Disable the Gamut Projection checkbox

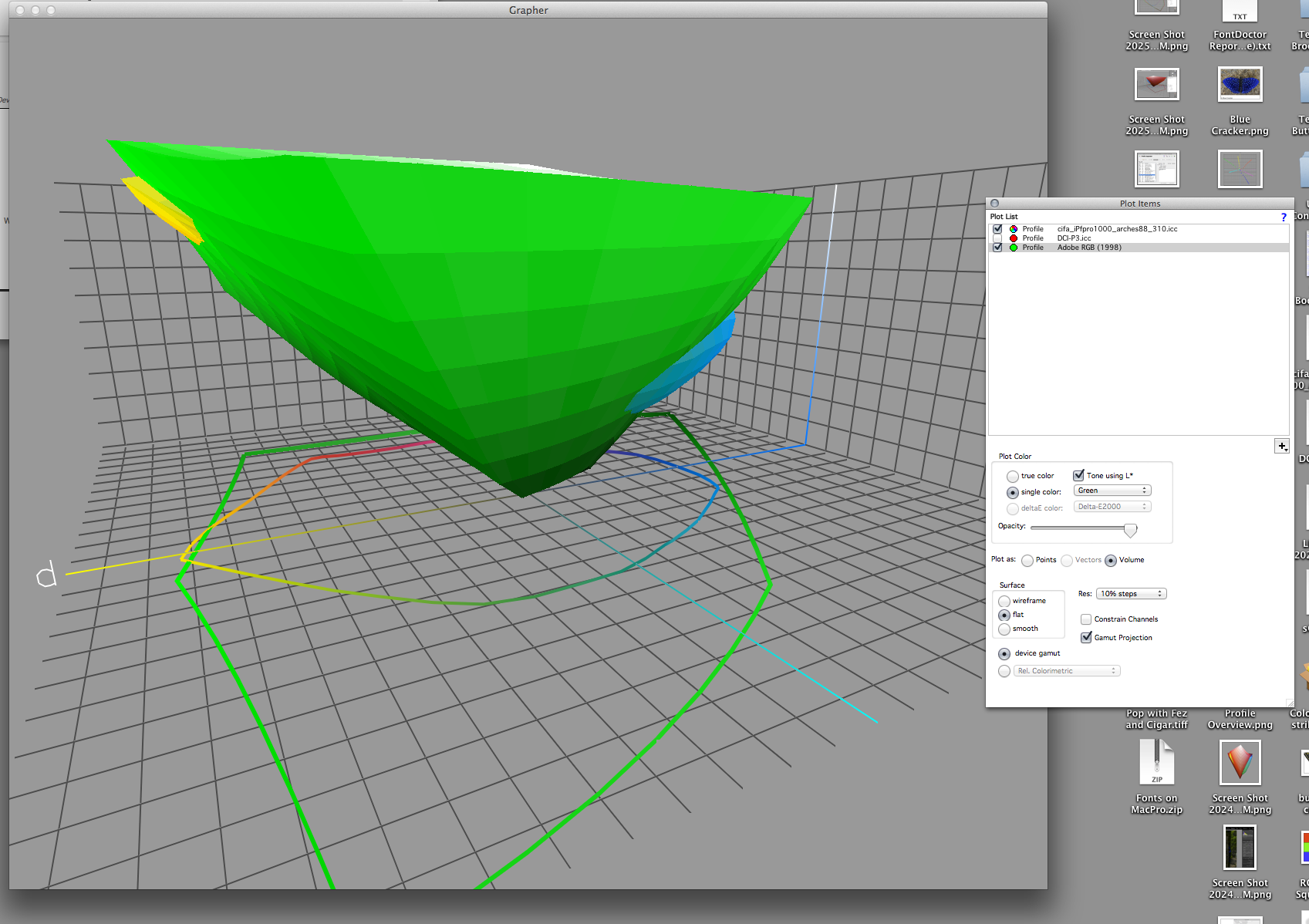coord(1086,637)
